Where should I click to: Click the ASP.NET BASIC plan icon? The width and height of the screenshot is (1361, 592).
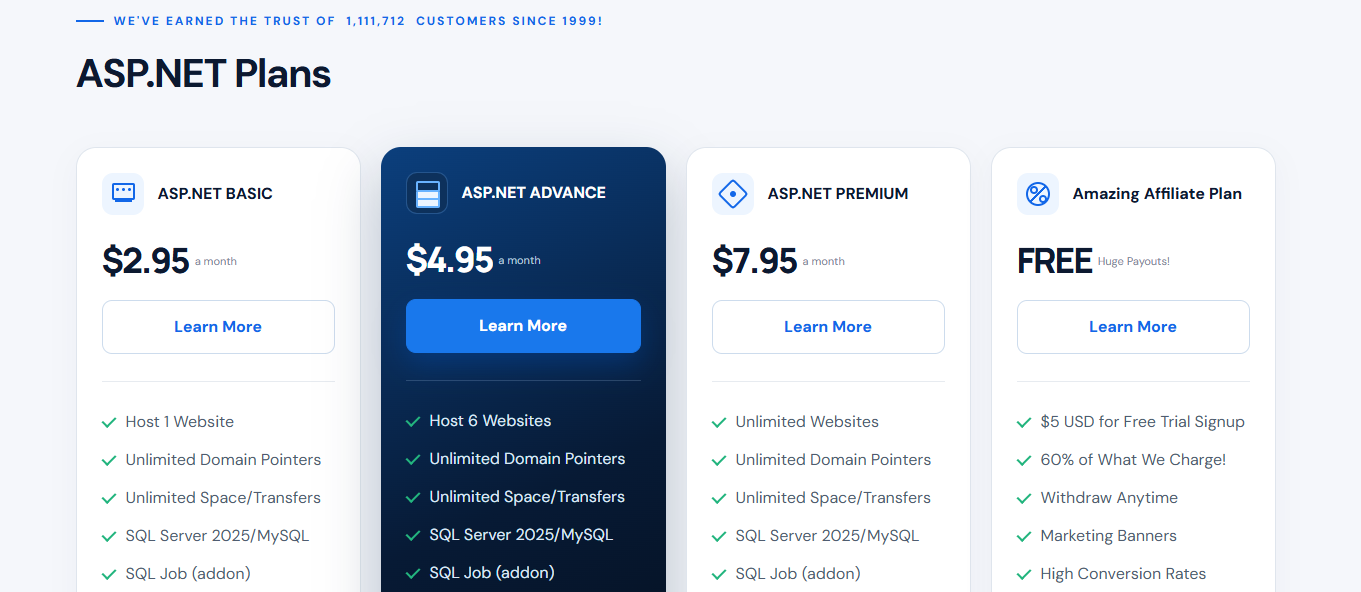123,194
